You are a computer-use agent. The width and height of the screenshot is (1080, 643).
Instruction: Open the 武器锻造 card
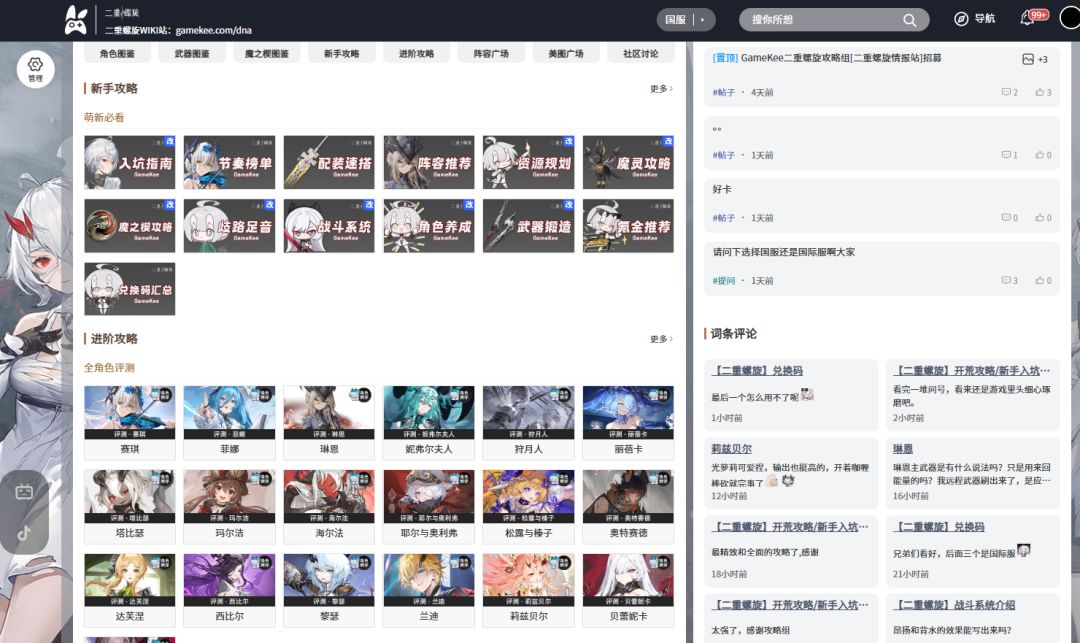[528, 226]
